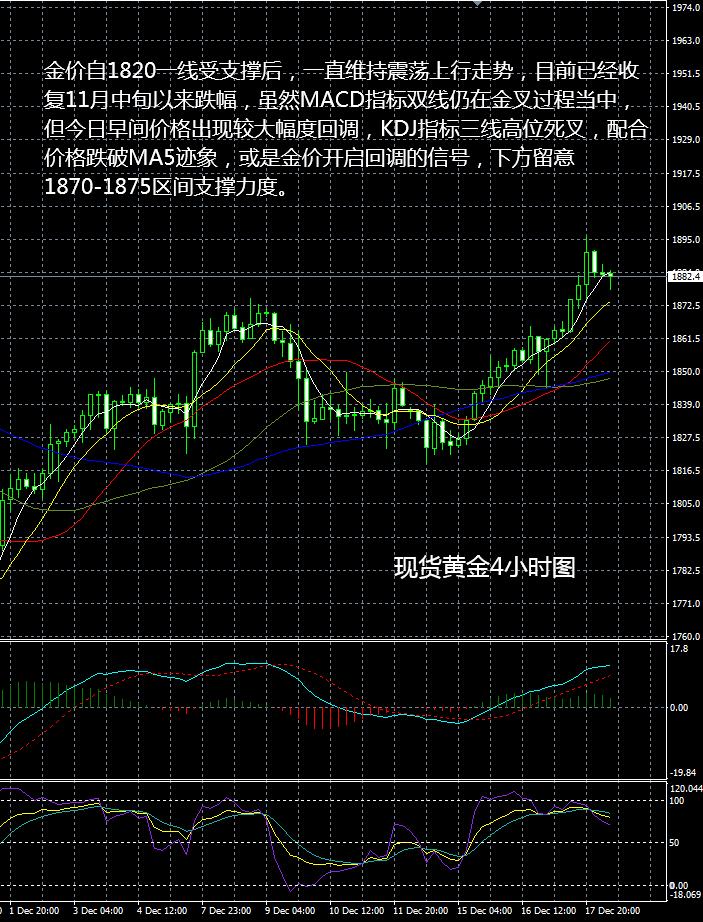This screenshot has width=703, height=922.
Task: Click price scale value 1805.0
Action: 686,504
